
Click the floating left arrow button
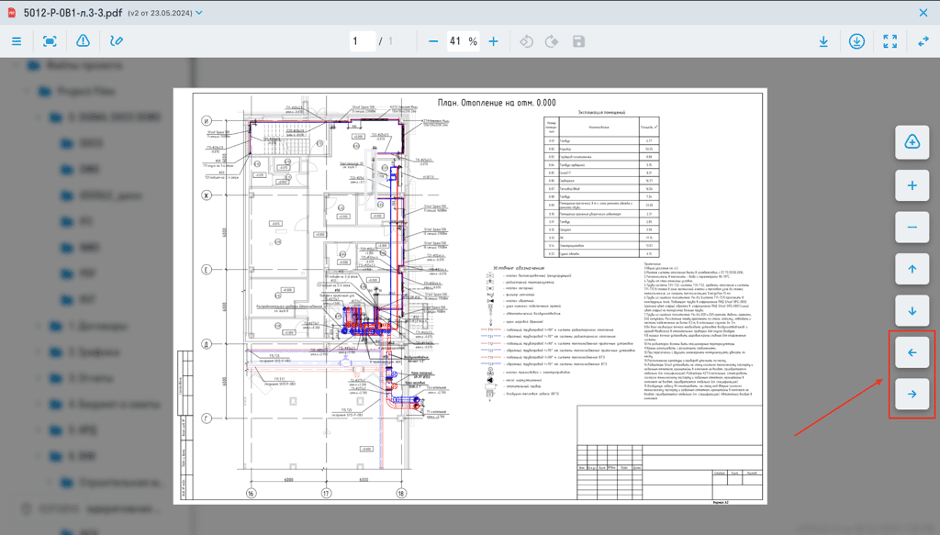point(911,353)
